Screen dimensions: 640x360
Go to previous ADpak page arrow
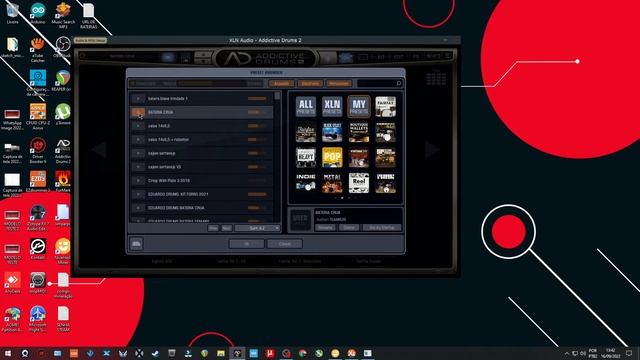[x=99, y=149]
